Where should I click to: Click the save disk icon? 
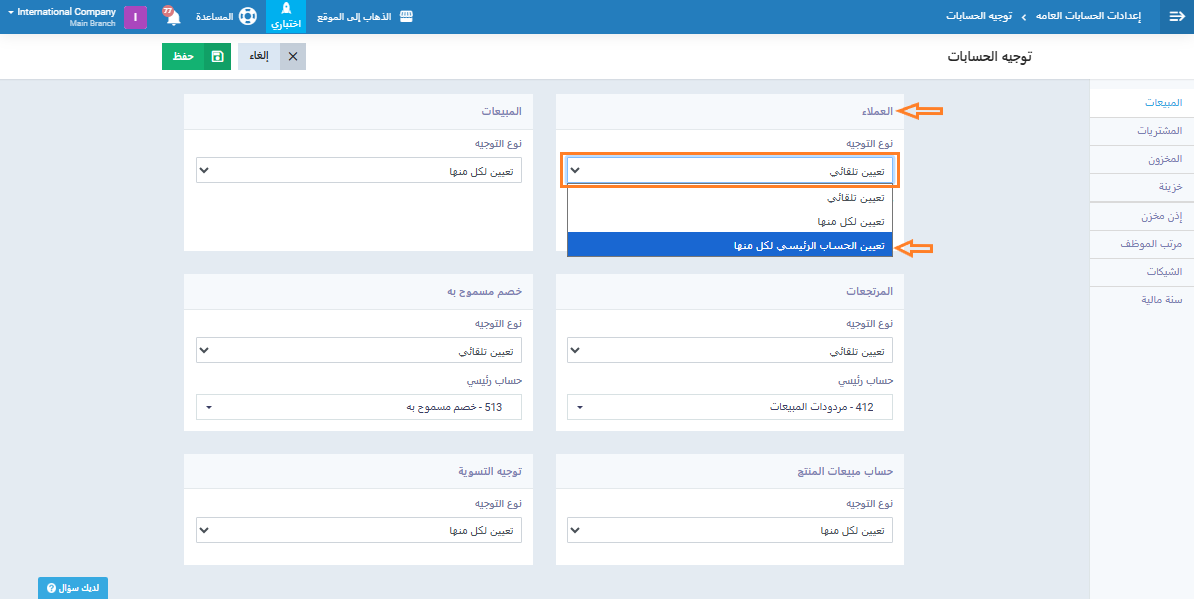point(217,57)
